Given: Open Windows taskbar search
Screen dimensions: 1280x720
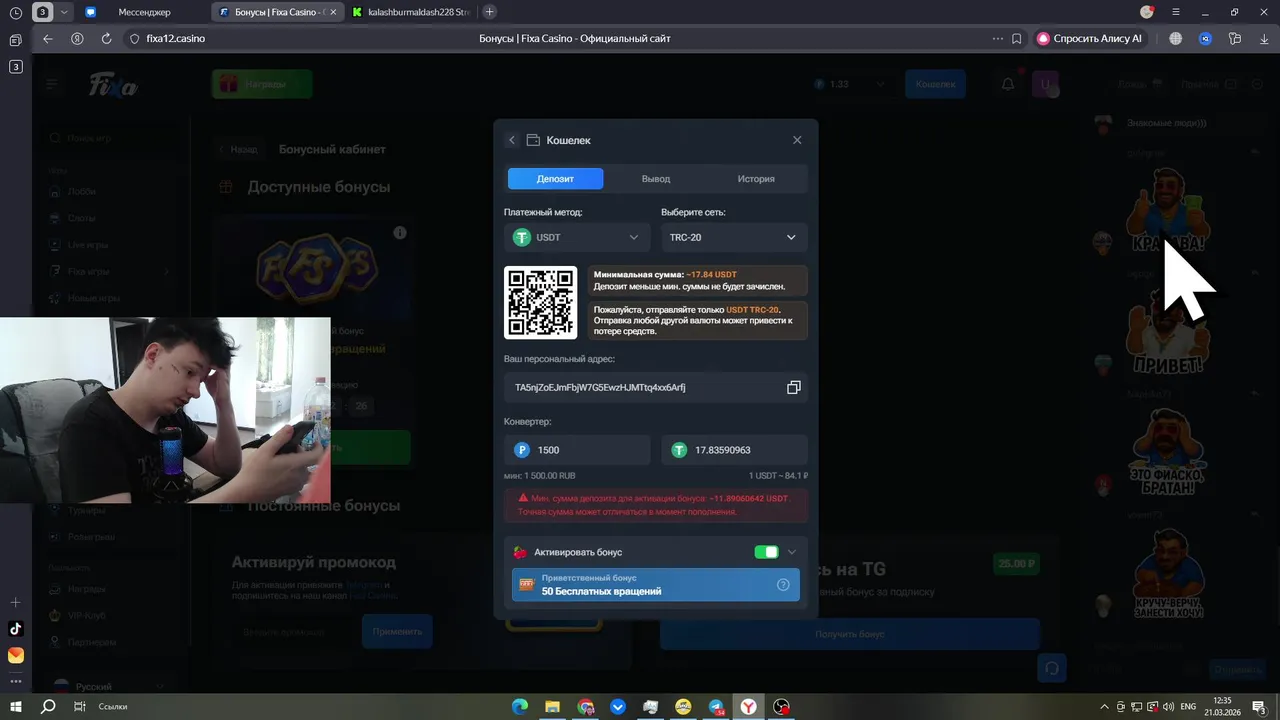Looking at the screenshot, I should [x=48, y=707].
